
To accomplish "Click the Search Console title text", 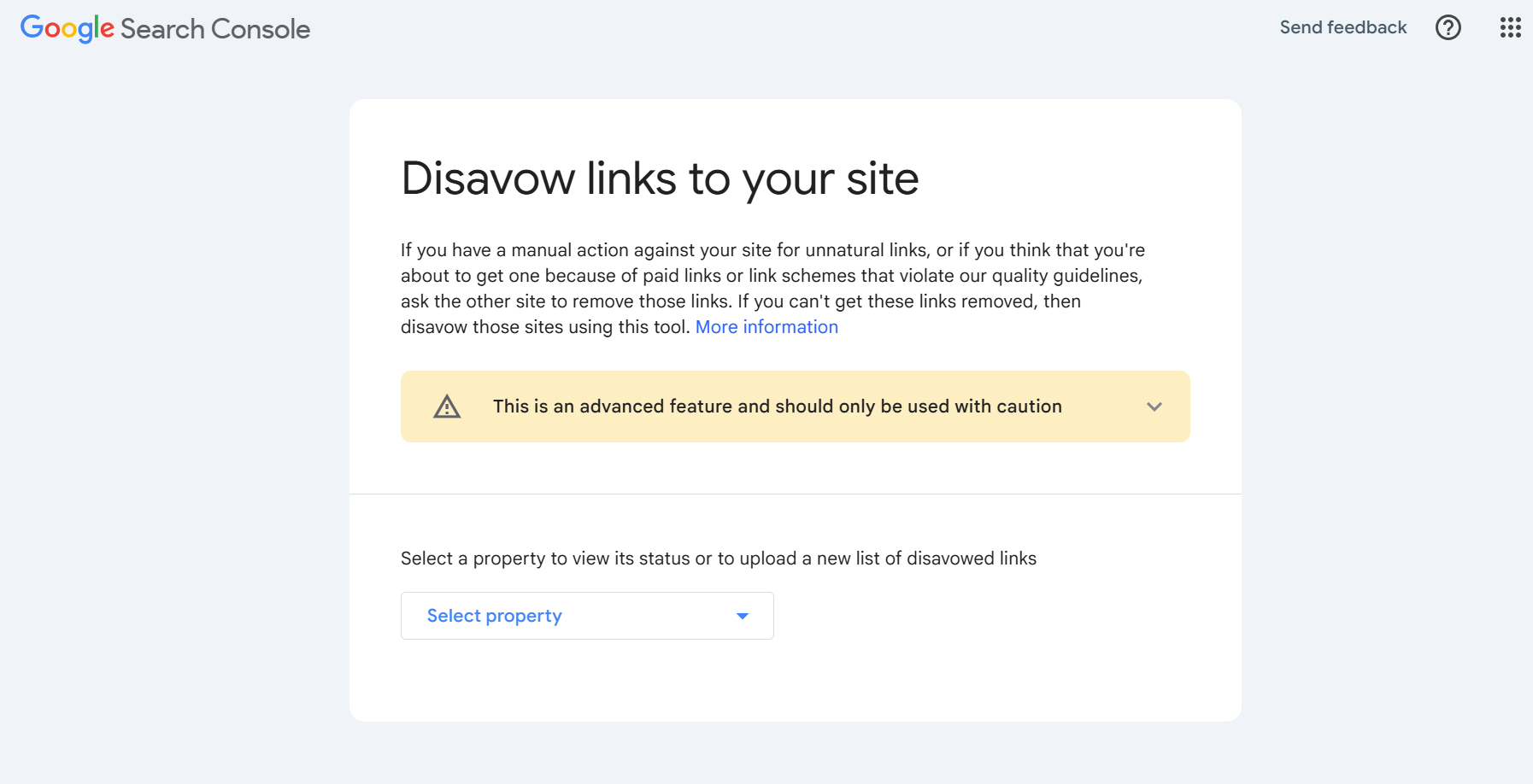I will click(214, 28).
